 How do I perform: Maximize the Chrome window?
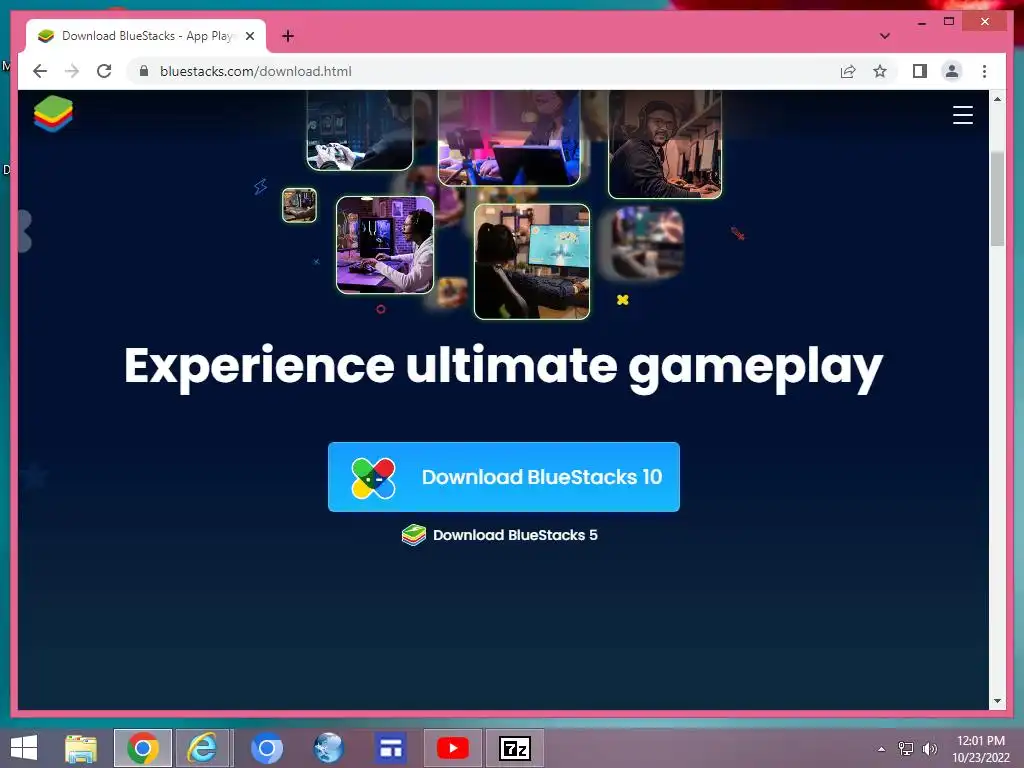(949, 22)
